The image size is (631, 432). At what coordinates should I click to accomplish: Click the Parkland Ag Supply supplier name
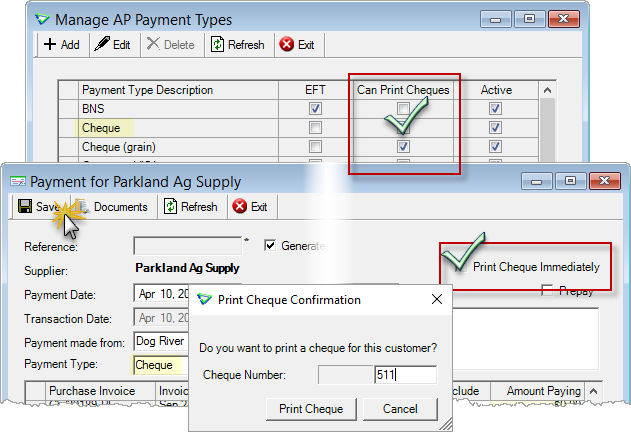[x=187, y=268]
